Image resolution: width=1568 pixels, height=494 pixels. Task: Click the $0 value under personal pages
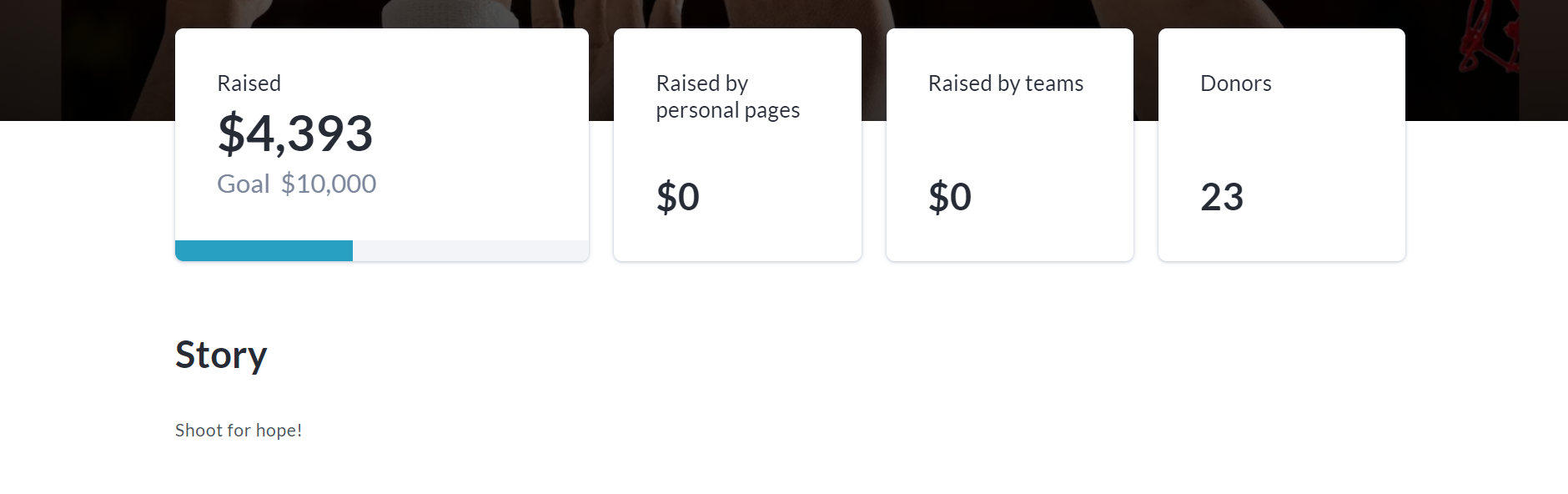click(677, 197)
